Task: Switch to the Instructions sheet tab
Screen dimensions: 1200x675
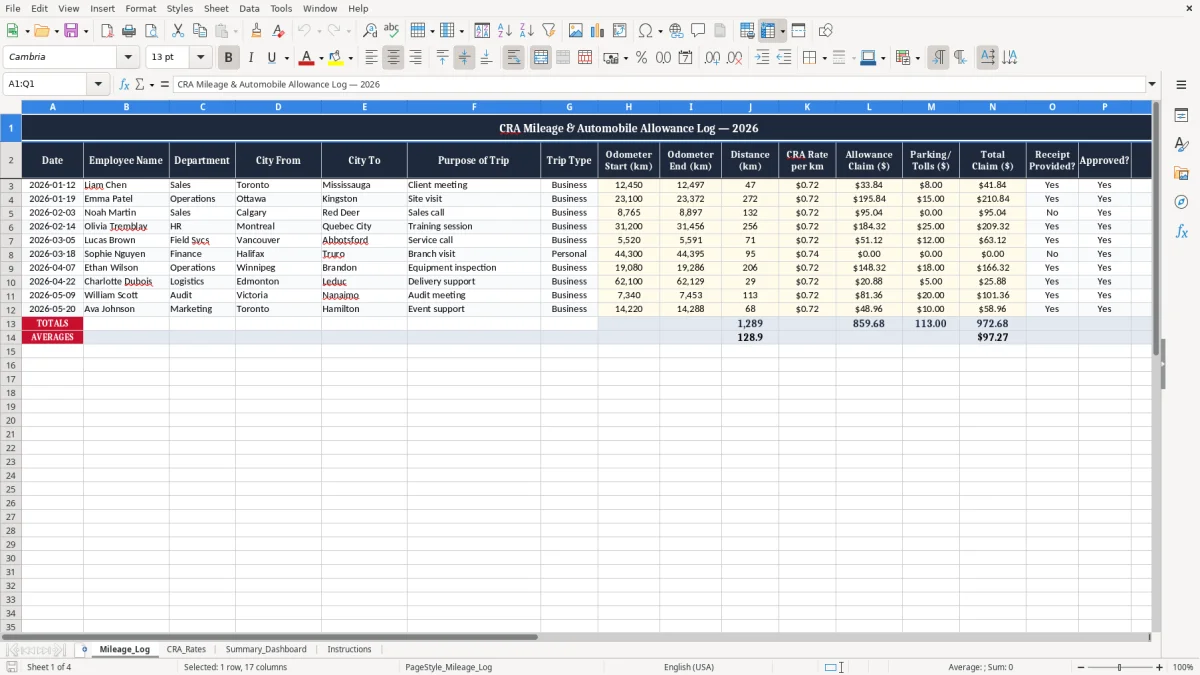Action: (349, 650)
